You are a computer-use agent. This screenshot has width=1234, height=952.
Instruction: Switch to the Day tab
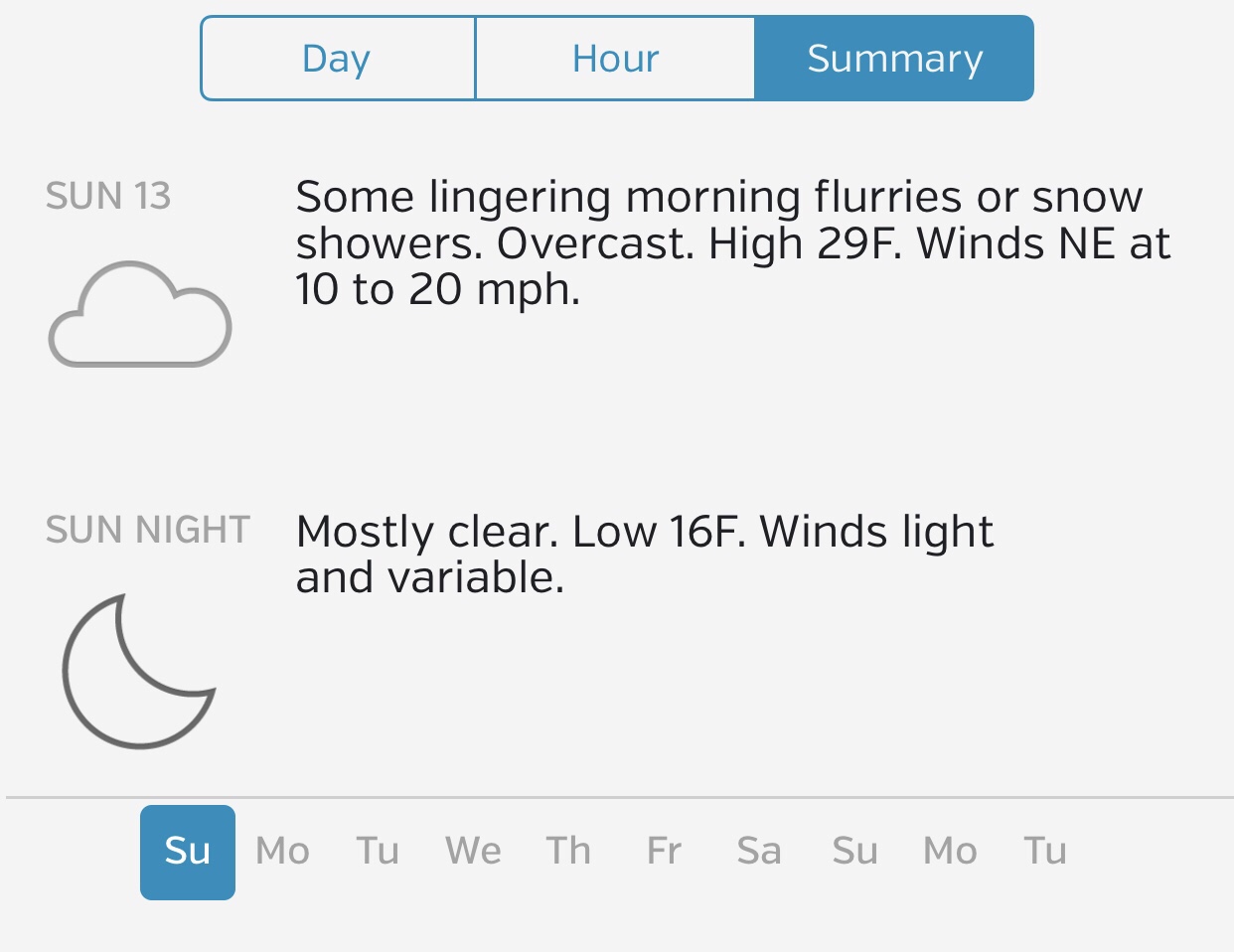point(337,59)
